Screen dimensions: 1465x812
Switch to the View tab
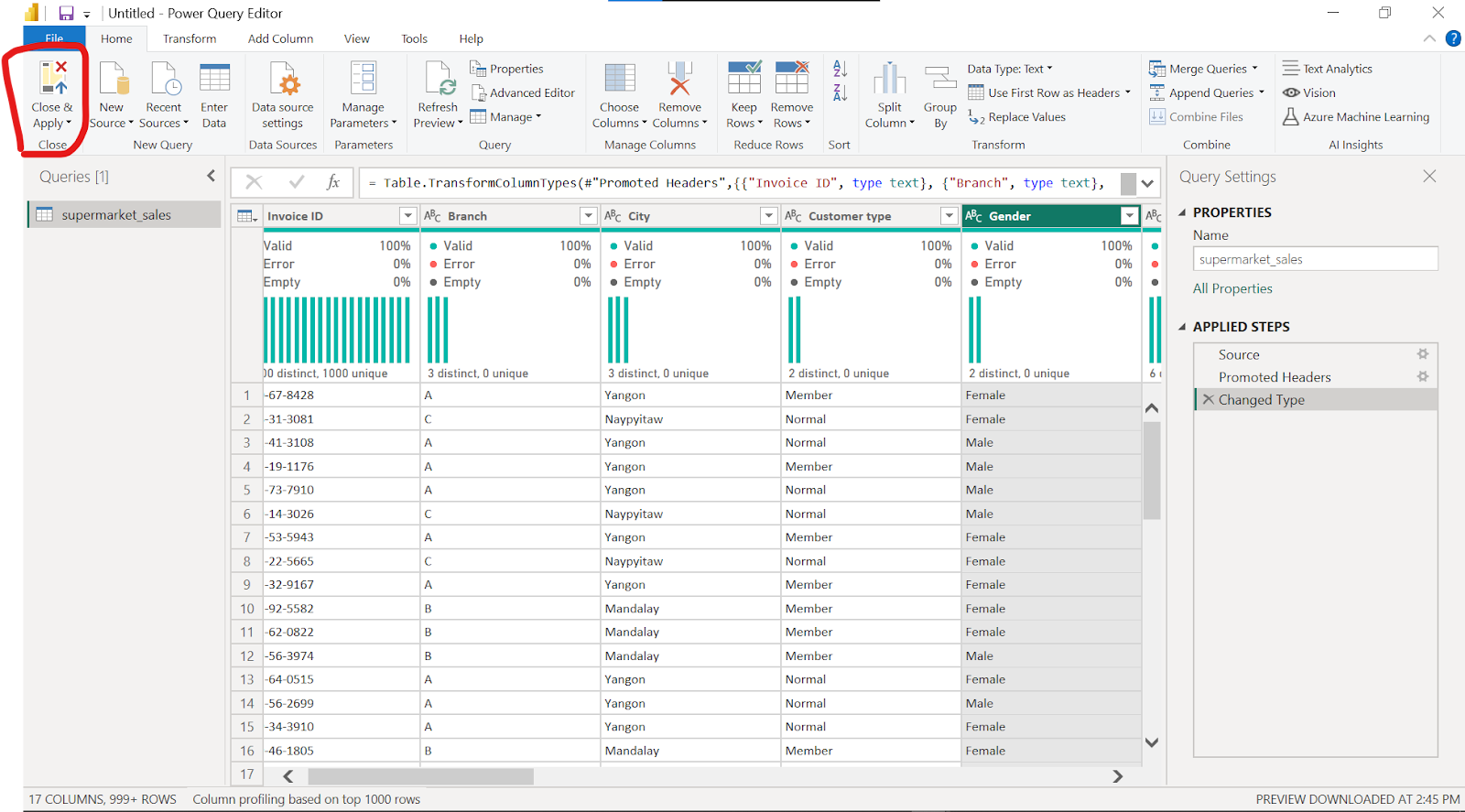[x=357, y=38]
